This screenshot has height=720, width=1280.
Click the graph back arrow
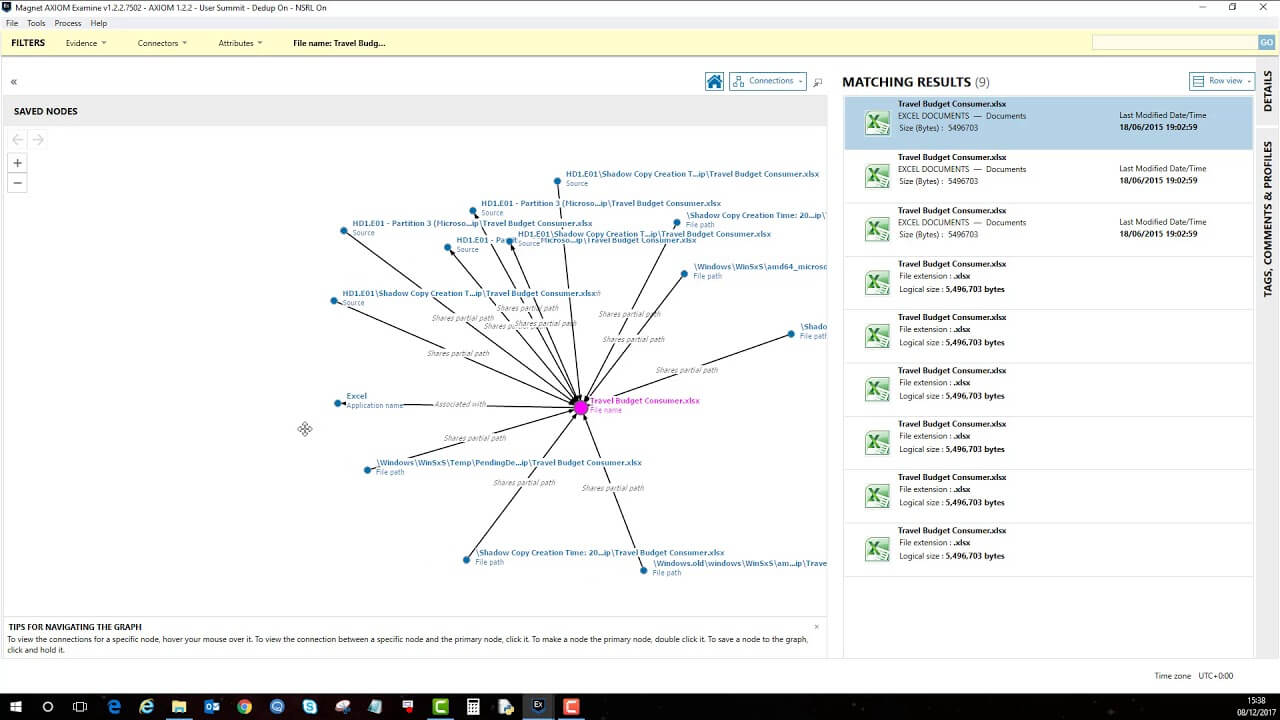click(x=17, y=140)
